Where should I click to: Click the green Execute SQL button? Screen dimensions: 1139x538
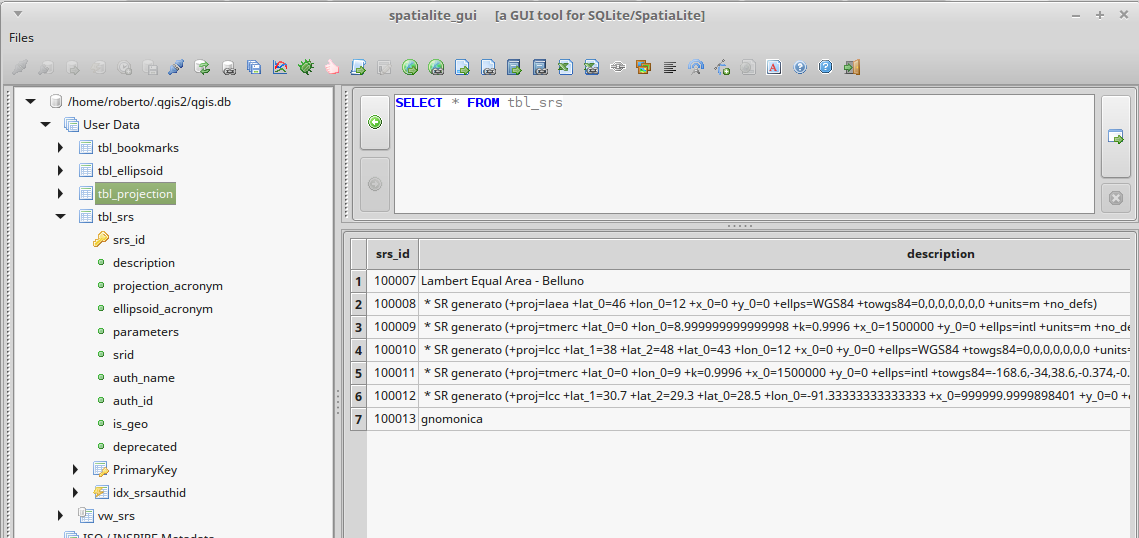(375, 123)
